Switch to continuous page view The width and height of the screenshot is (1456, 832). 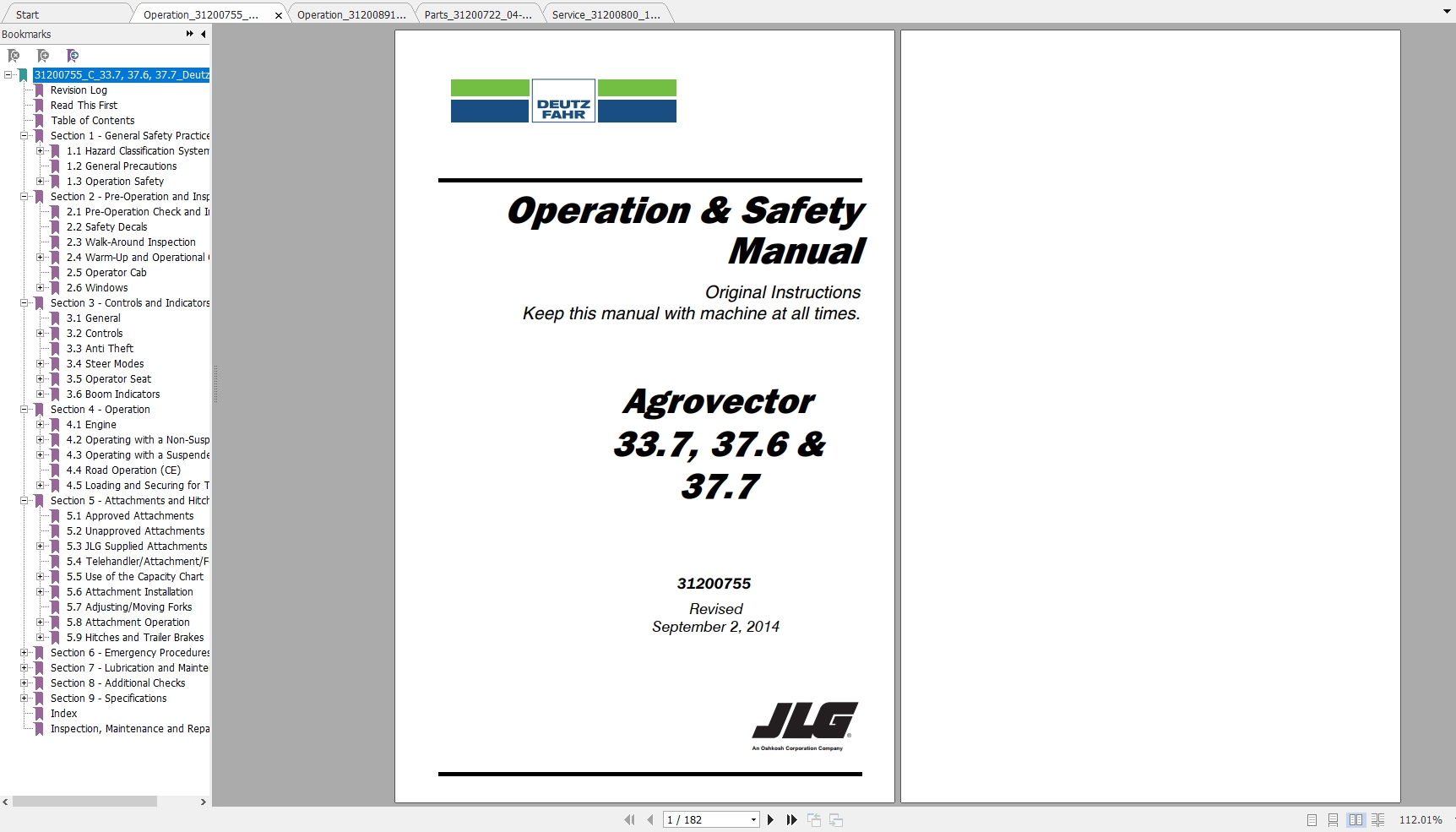tap(1333, 819)
